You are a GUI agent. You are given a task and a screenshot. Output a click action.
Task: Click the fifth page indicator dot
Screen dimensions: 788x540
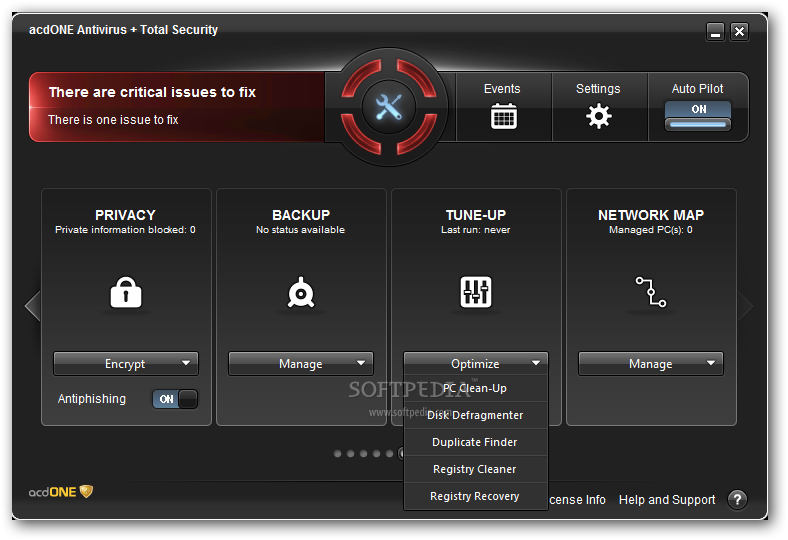coord(389,454)
